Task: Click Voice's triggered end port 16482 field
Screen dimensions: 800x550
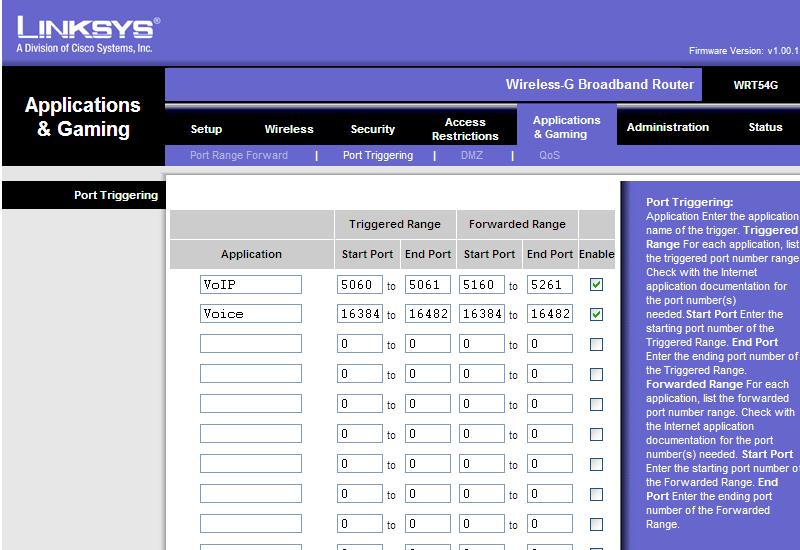Action: [428, 314]
